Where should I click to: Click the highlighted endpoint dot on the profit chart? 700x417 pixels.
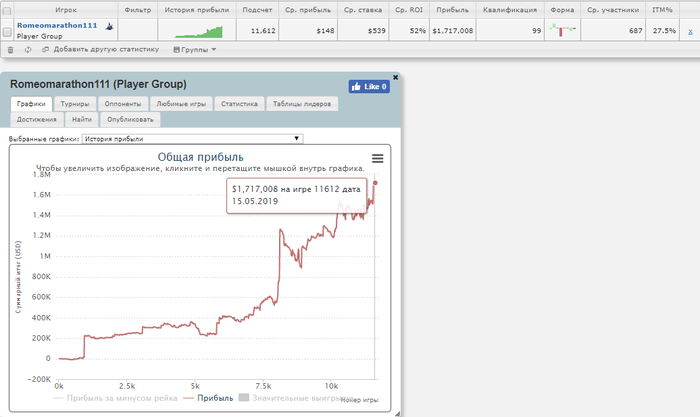[375, 183]
